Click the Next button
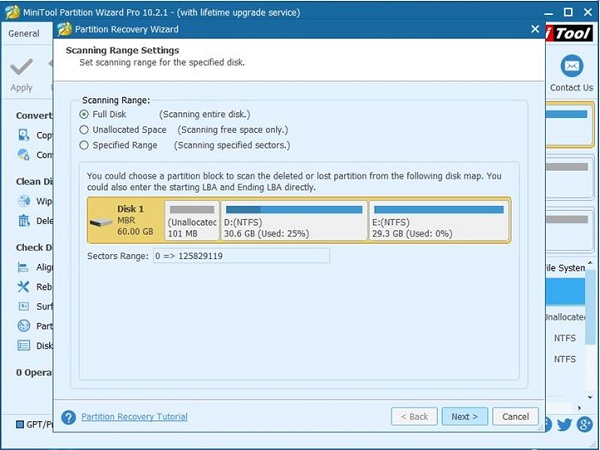 tap(465, 416)
